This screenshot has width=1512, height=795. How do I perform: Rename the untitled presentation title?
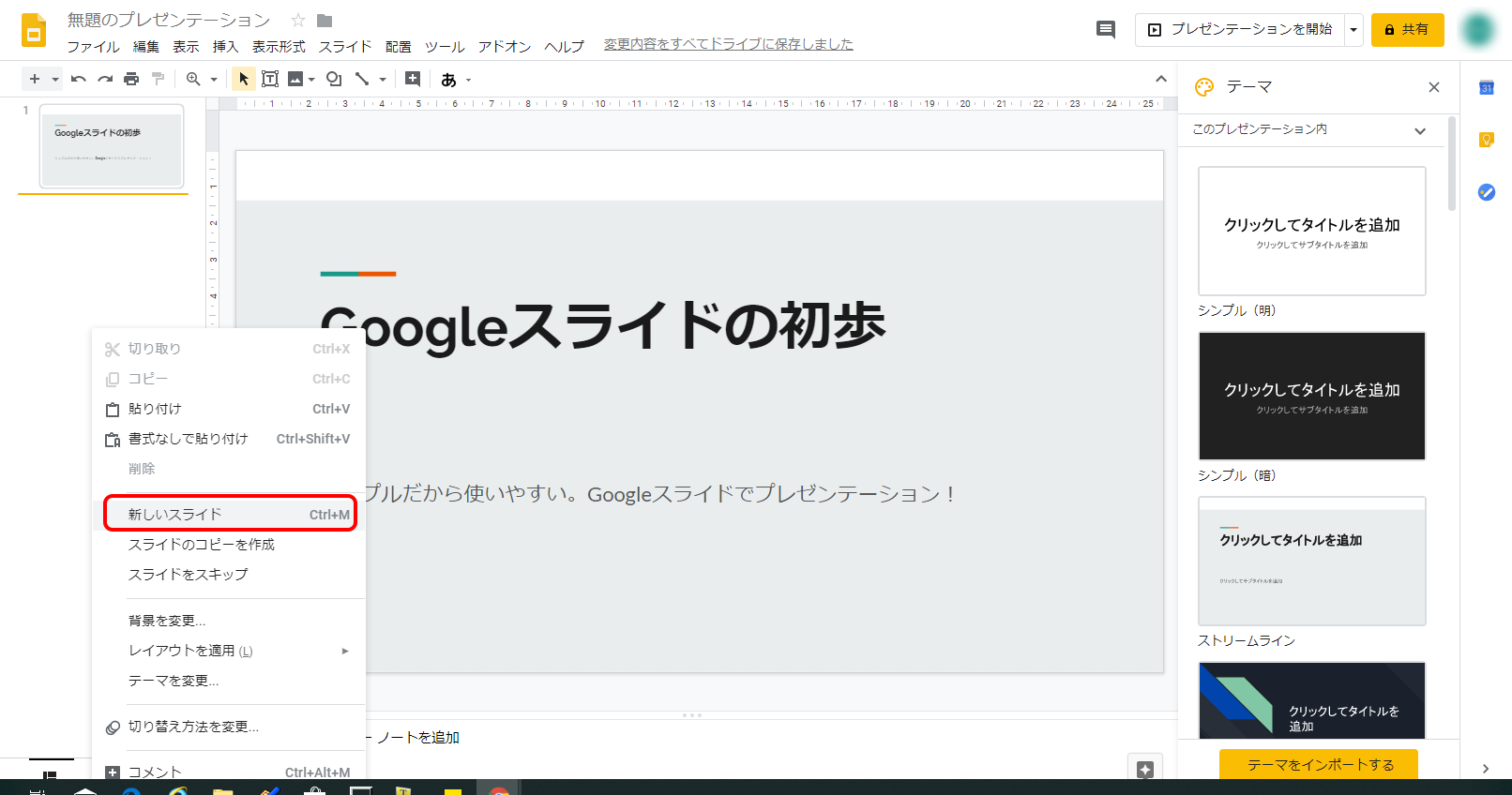(169, 20)
